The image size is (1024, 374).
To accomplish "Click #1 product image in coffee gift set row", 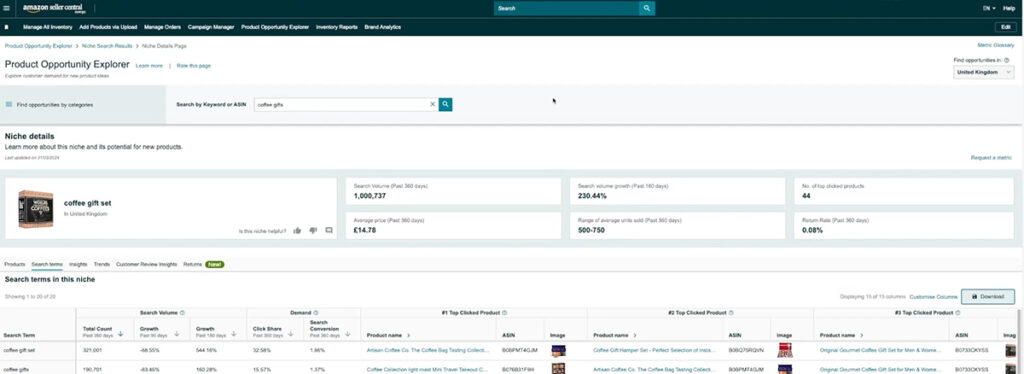I will point(558,351).
